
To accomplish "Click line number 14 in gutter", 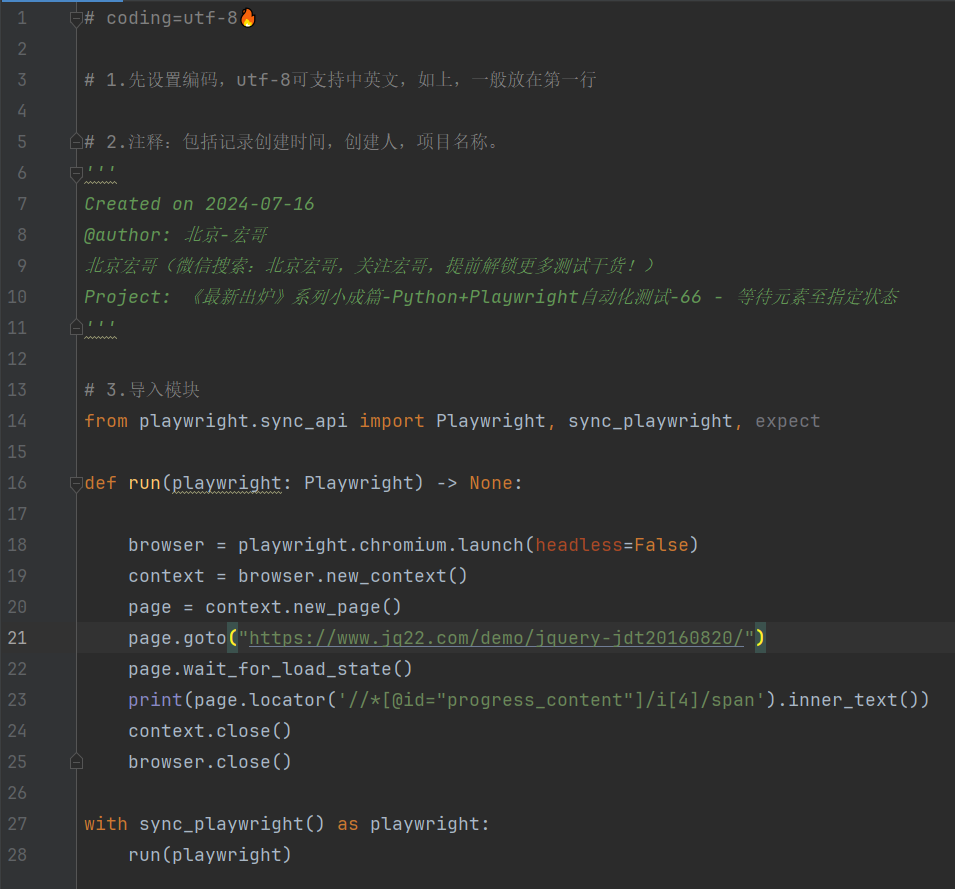I will [17, 421].
